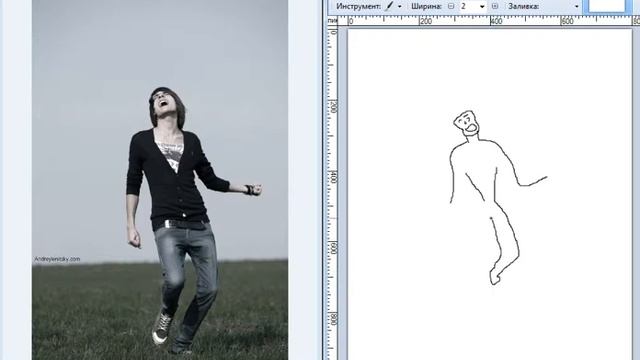Click the reference photo of the man
Screen dimensions: 640x360
click(x=160, y=180)
